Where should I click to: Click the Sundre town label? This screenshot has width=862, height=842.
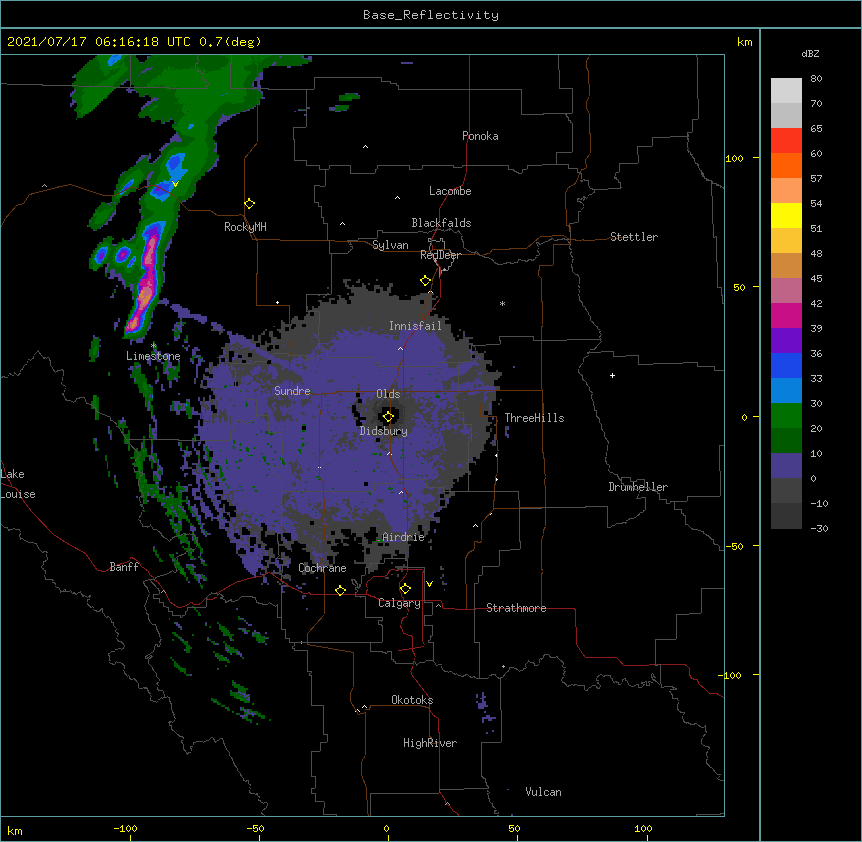pyautogui.click(x=292, y=391)
